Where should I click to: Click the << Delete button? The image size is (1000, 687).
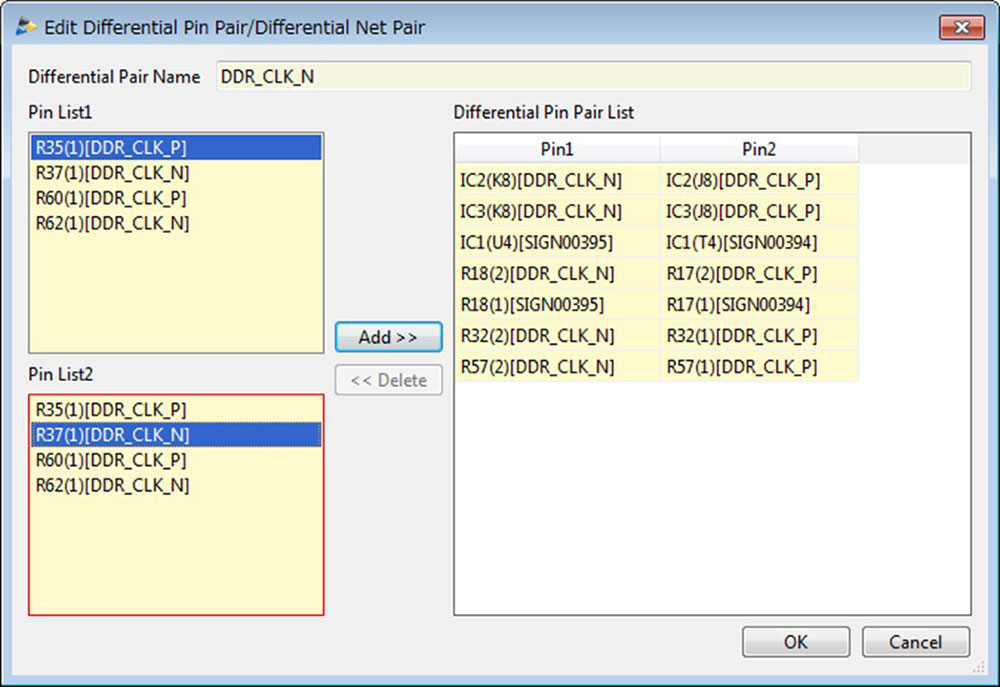388,380
